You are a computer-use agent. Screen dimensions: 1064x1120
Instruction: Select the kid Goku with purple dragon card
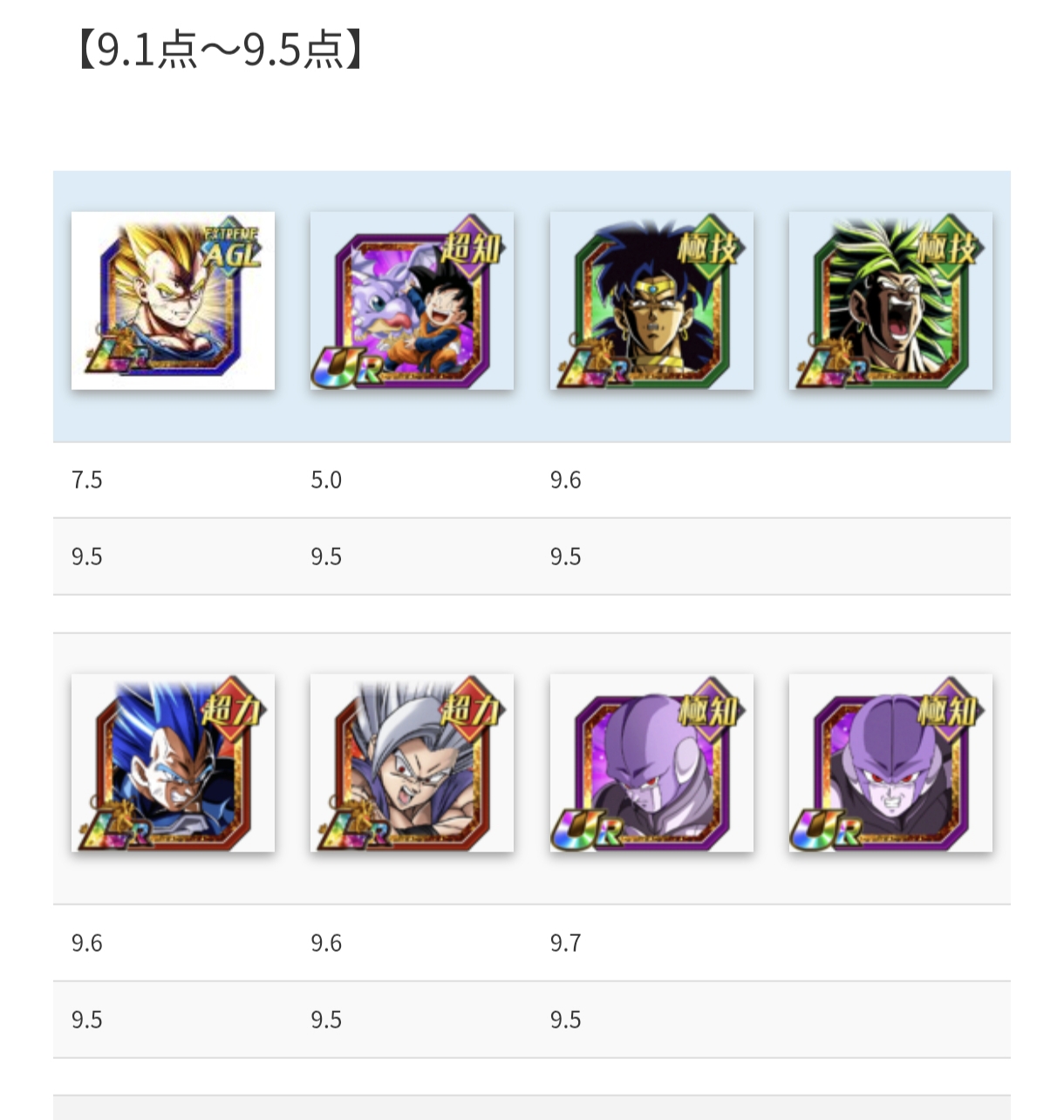coord(412,300)
